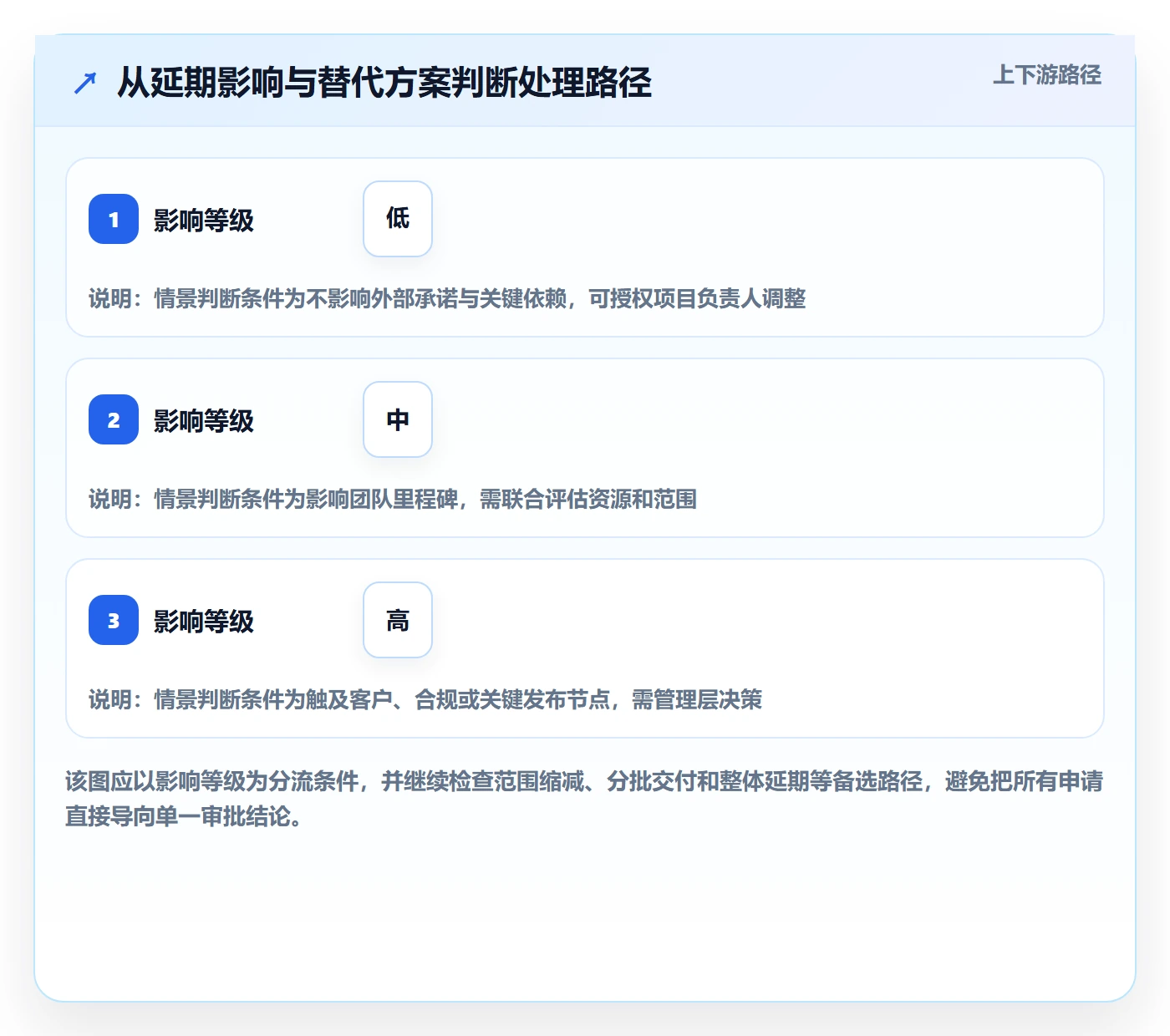
Task: Select the 低 impact level chip
Action: click(x=398, y=219)
